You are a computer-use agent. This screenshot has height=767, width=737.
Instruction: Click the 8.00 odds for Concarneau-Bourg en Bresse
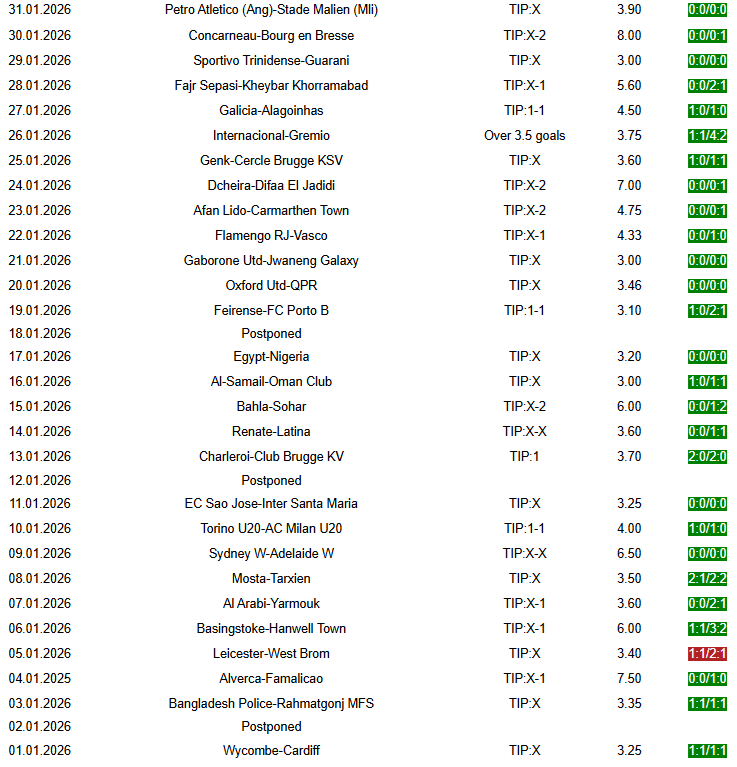(x=629, y=35)
